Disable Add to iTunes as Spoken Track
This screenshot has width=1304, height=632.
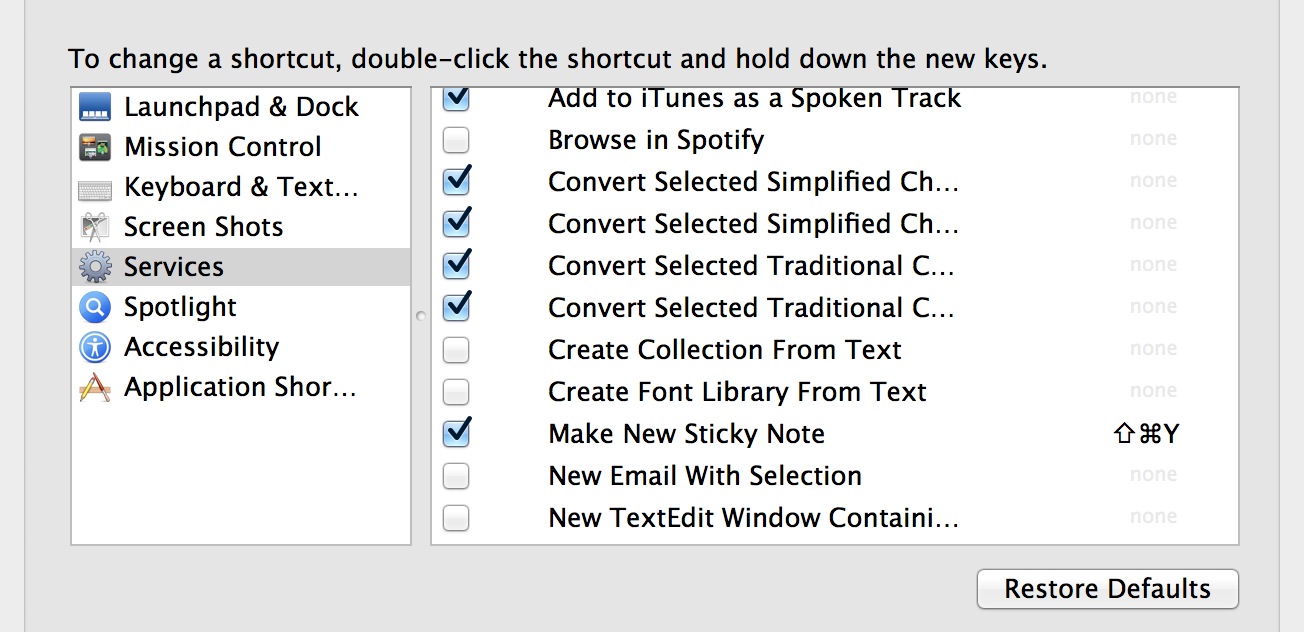point(456,99)
